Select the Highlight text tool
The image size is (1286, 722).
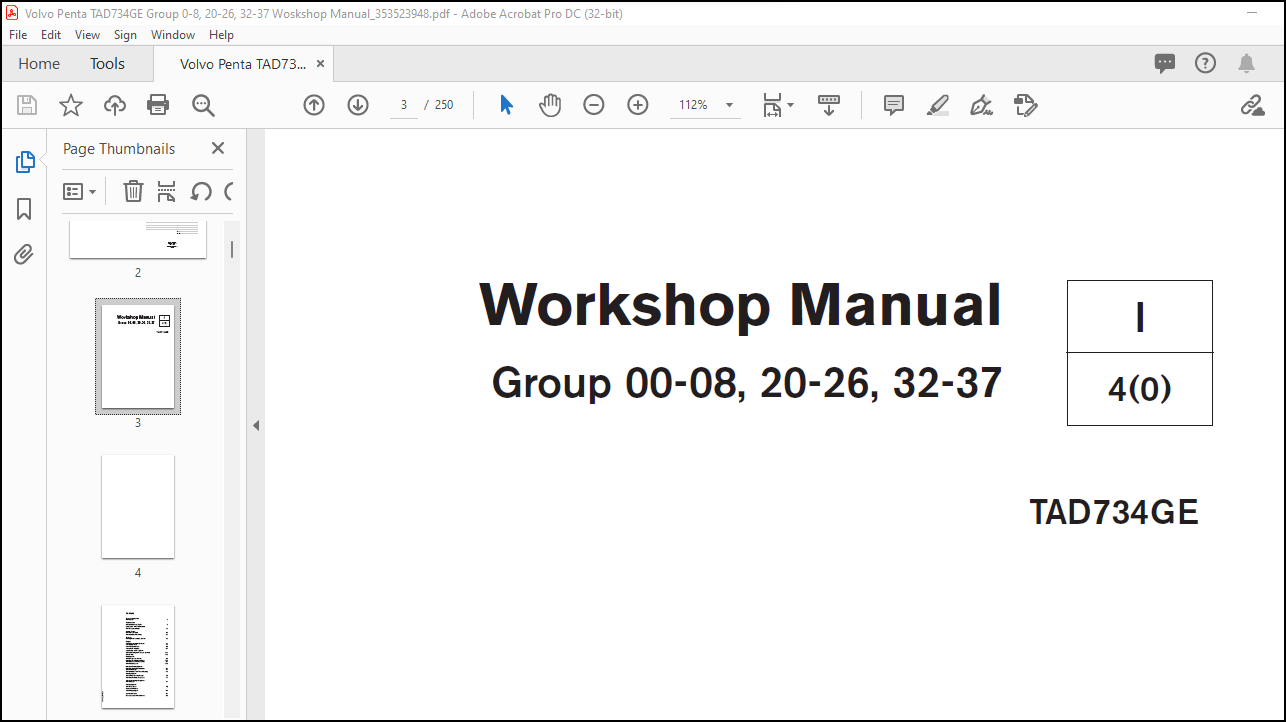[938, 105]
